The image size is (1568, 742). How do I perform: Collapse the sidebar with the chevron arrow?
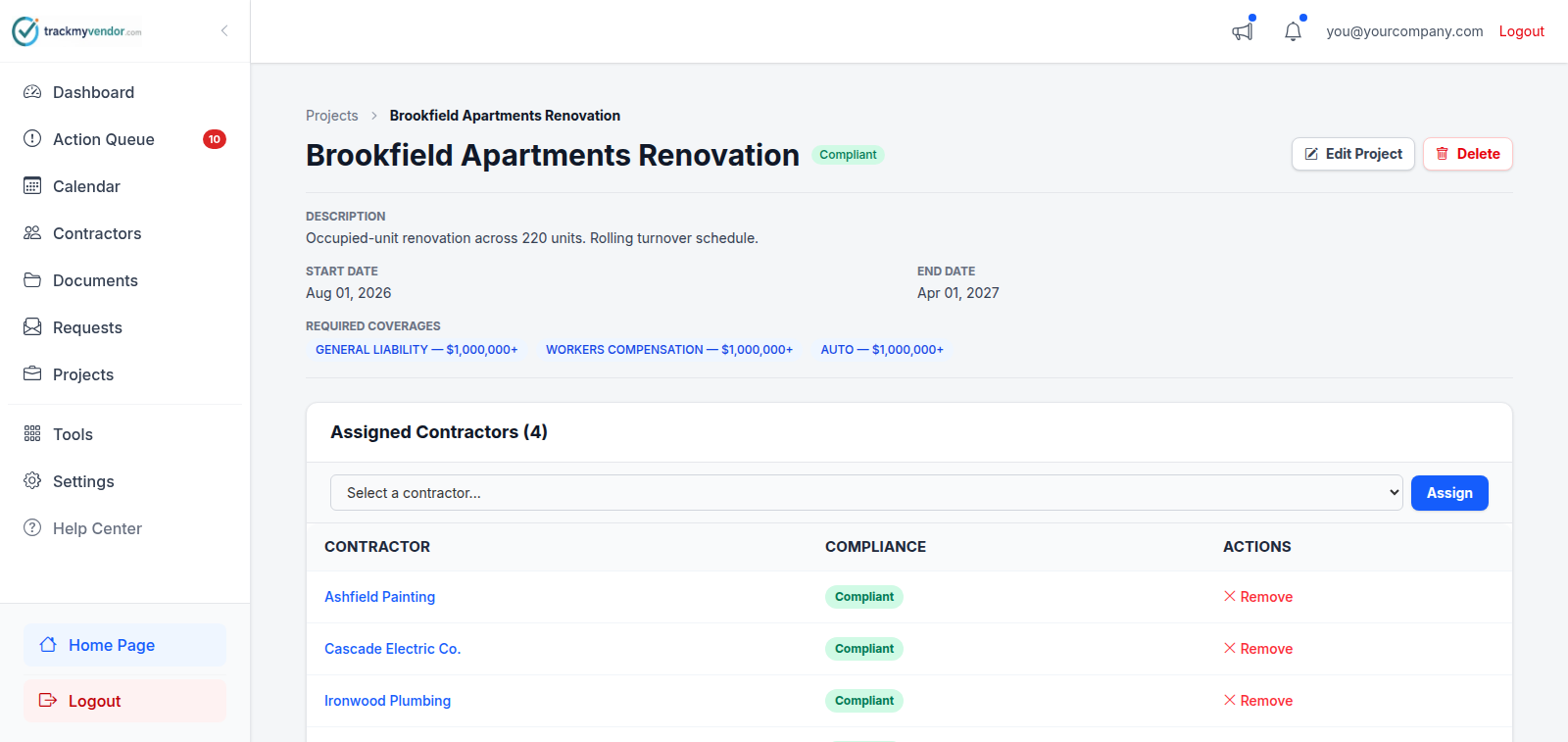coord(224,30)
